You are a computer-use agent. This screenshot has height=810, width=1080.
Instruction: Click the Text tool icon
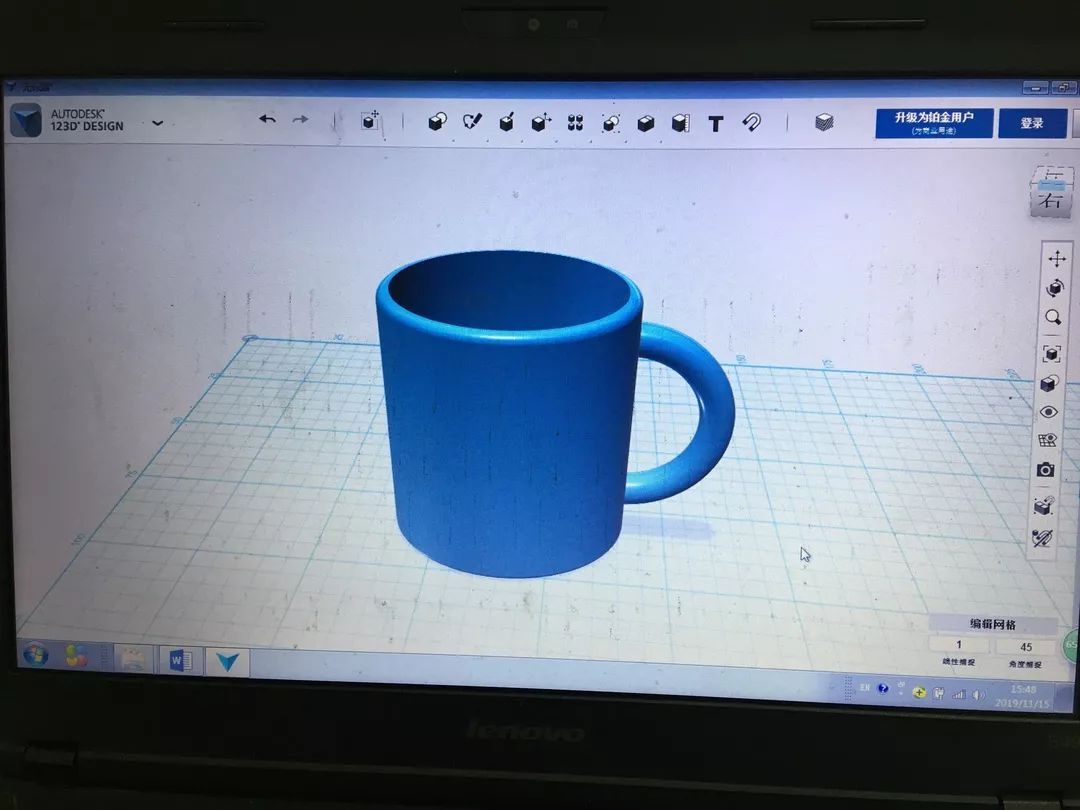[716, 124]
